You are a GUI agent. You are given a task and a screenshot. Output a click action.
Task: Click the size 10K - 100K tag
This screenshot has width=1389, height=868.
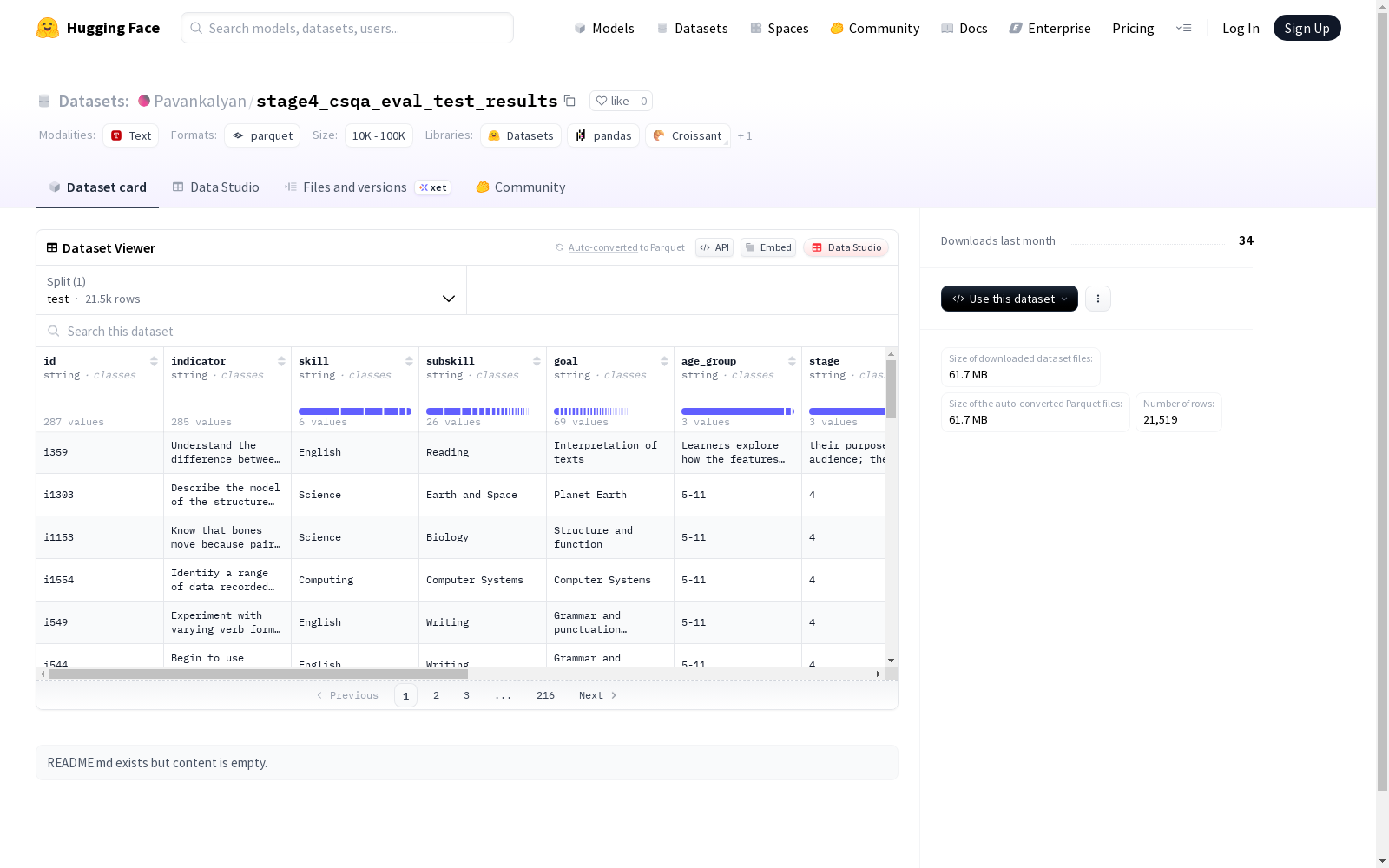tap(379, 135)
